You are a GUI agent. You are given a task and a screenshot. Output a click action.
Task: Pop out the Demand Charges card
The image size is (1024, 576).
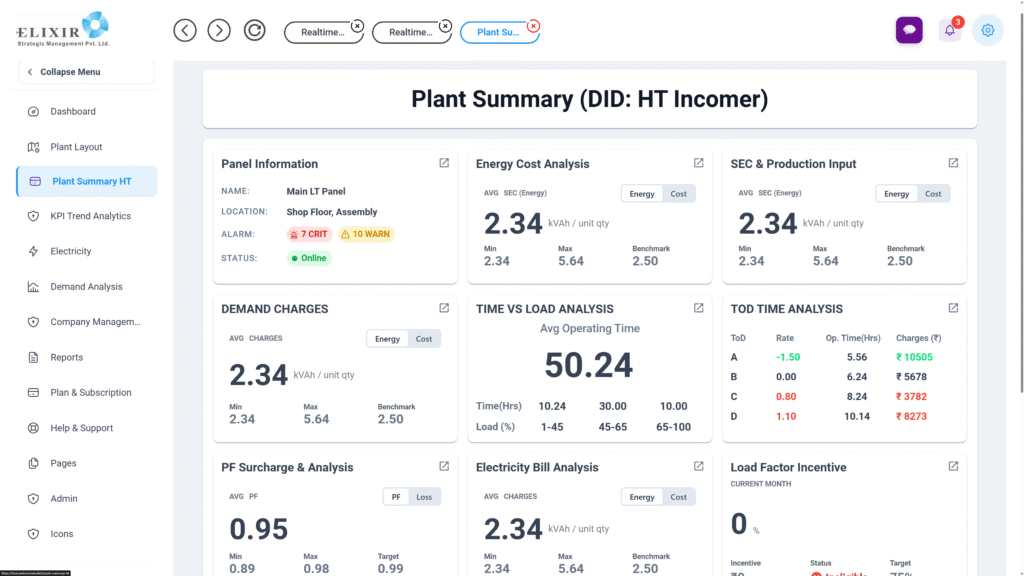point(444,308)
